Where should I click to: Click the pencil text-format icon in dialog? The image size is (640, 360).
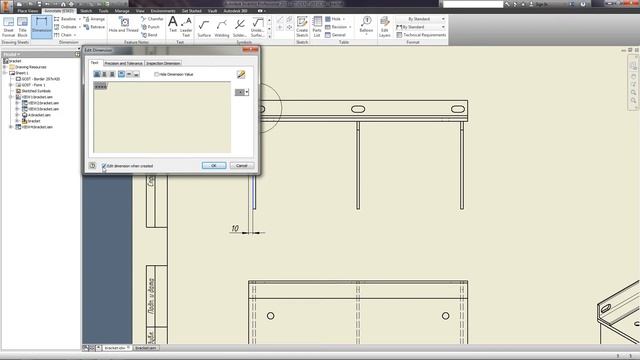pos(241,74)
